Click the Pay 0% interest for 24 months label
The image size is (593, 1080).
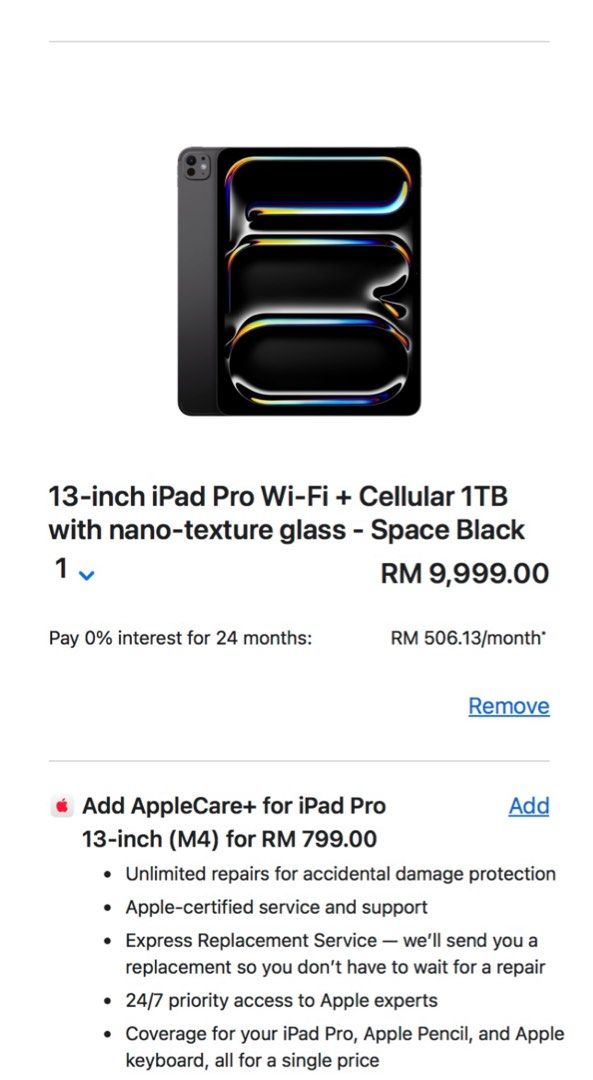coord(179,637)
